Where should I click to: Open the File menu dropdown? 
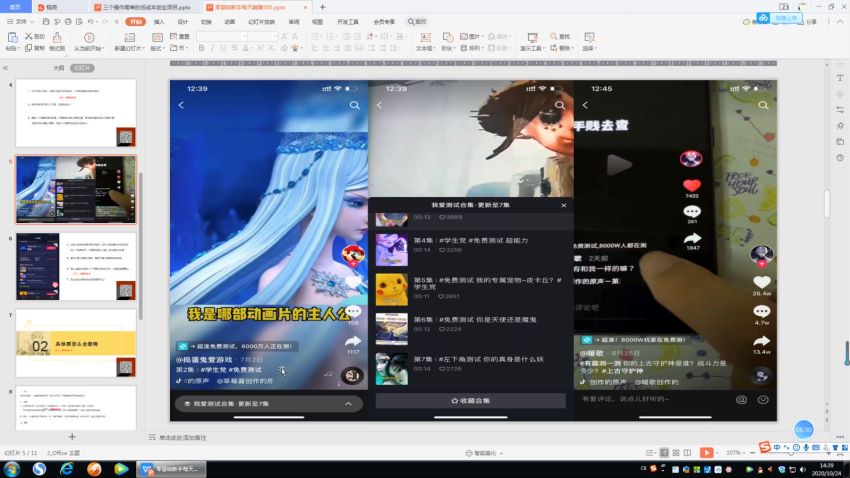tap(21, 22)
